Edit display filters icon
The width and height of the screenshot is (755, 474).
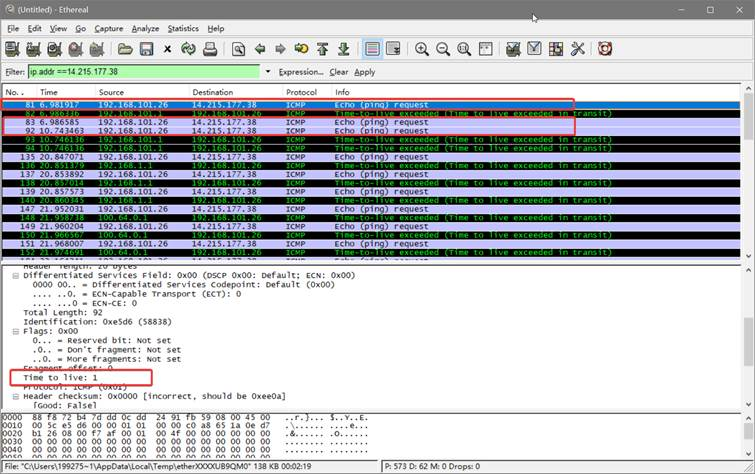[x=534, y=49]
